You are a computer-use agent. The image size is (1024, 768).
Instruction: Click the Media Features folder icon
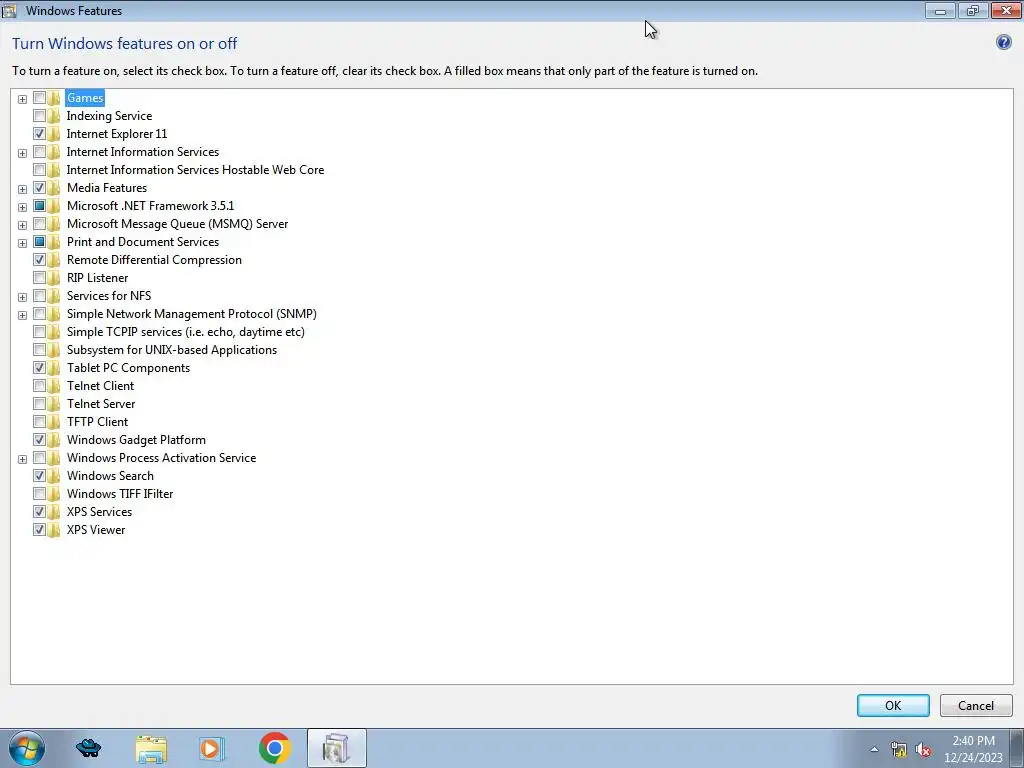[54, 188]
